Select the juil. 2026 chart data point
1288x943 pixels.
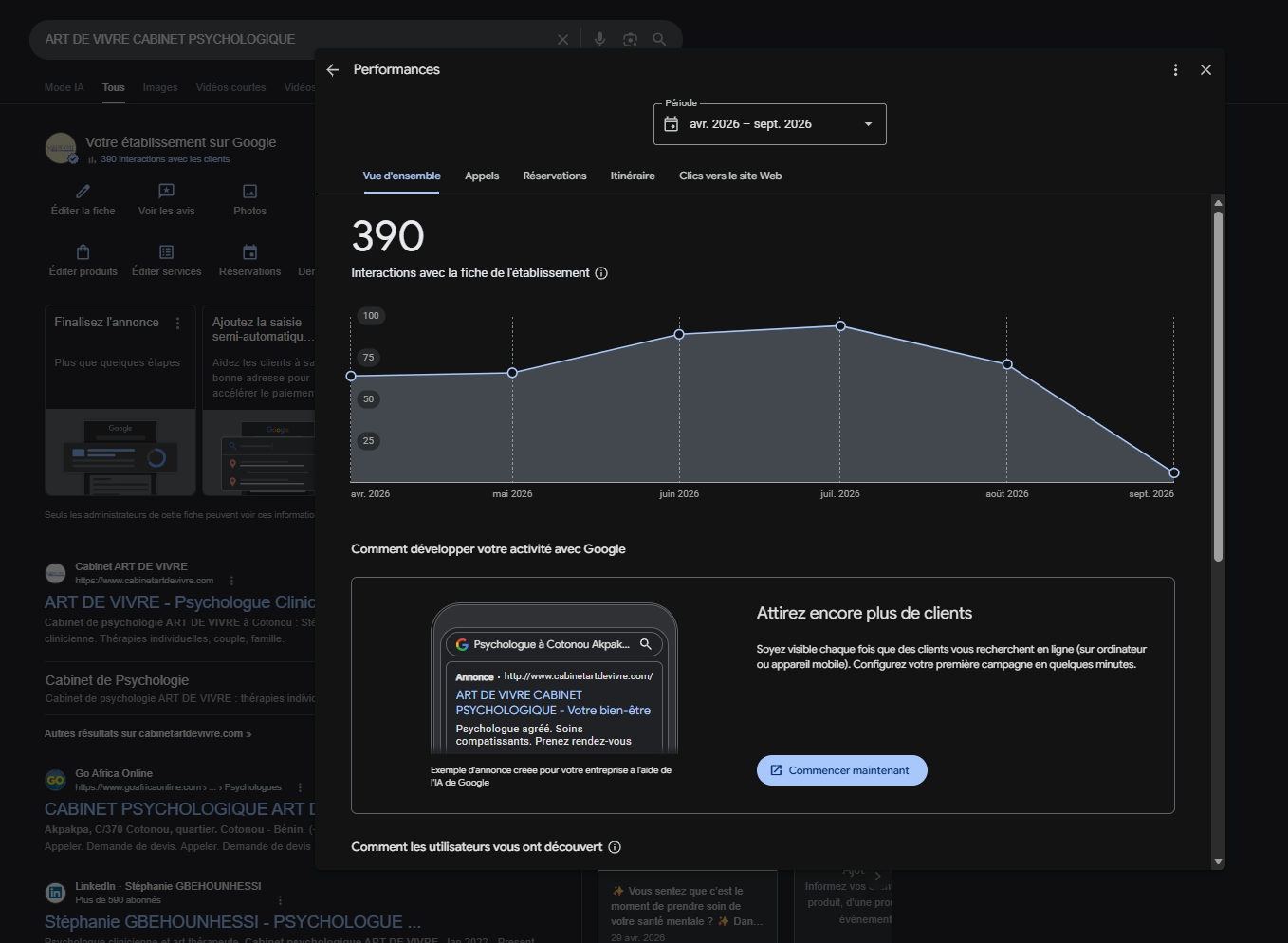coord(840,326)
